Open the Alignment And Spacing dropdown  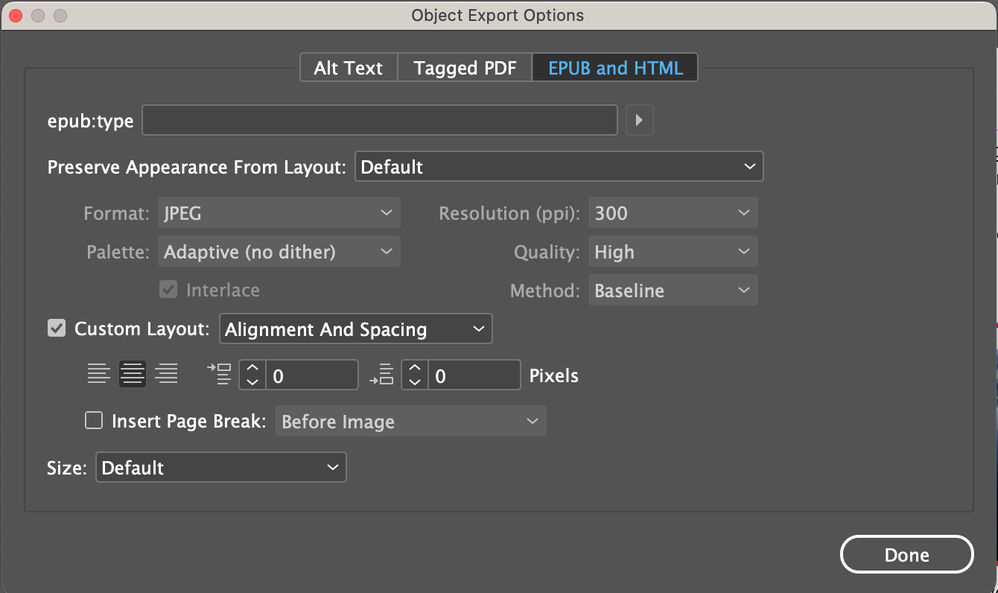coord(355,329)
